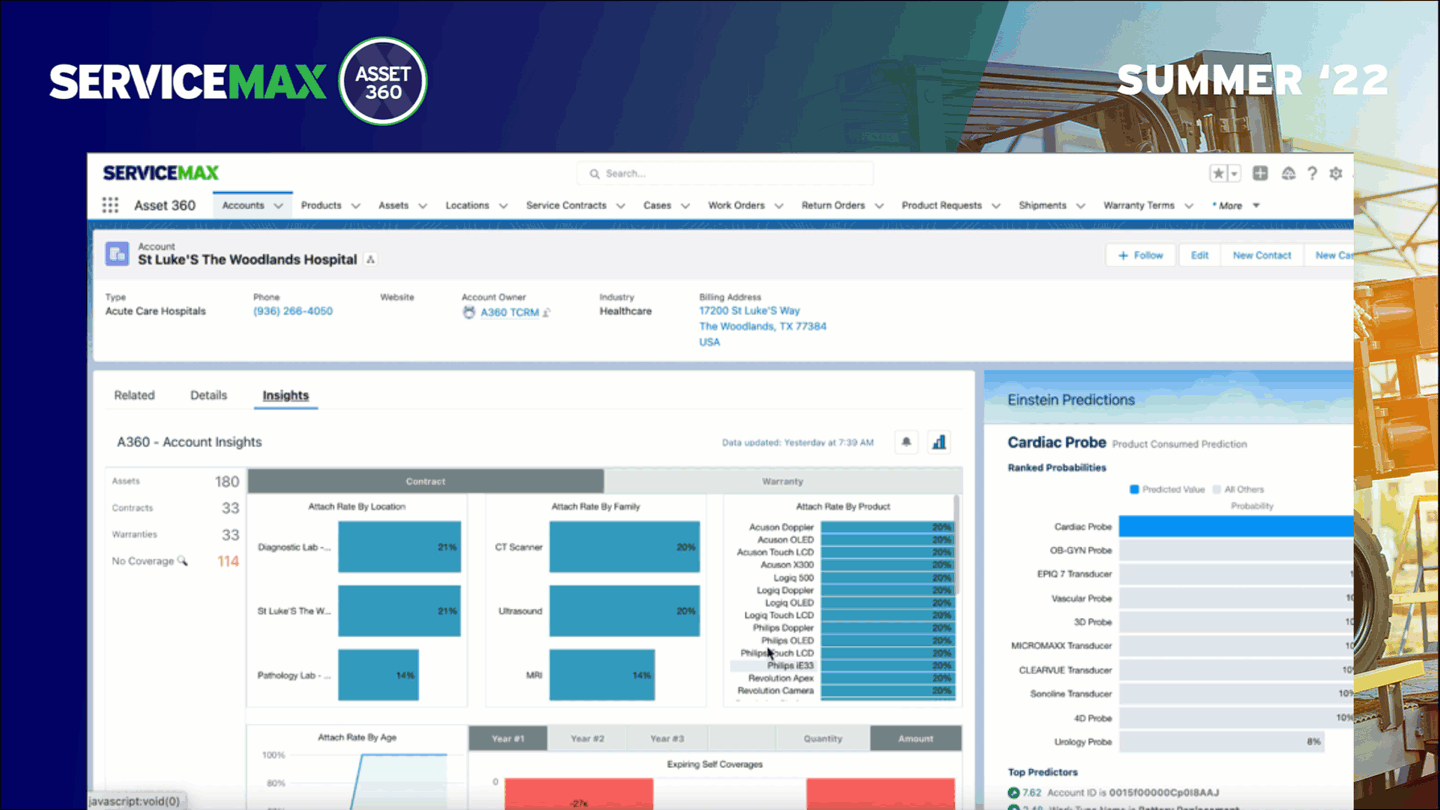The height and width of the screenshot is (810, 1440).
Task: Click the add favorite star icon
Action: pyautogui.click(x=1218, y=172)
